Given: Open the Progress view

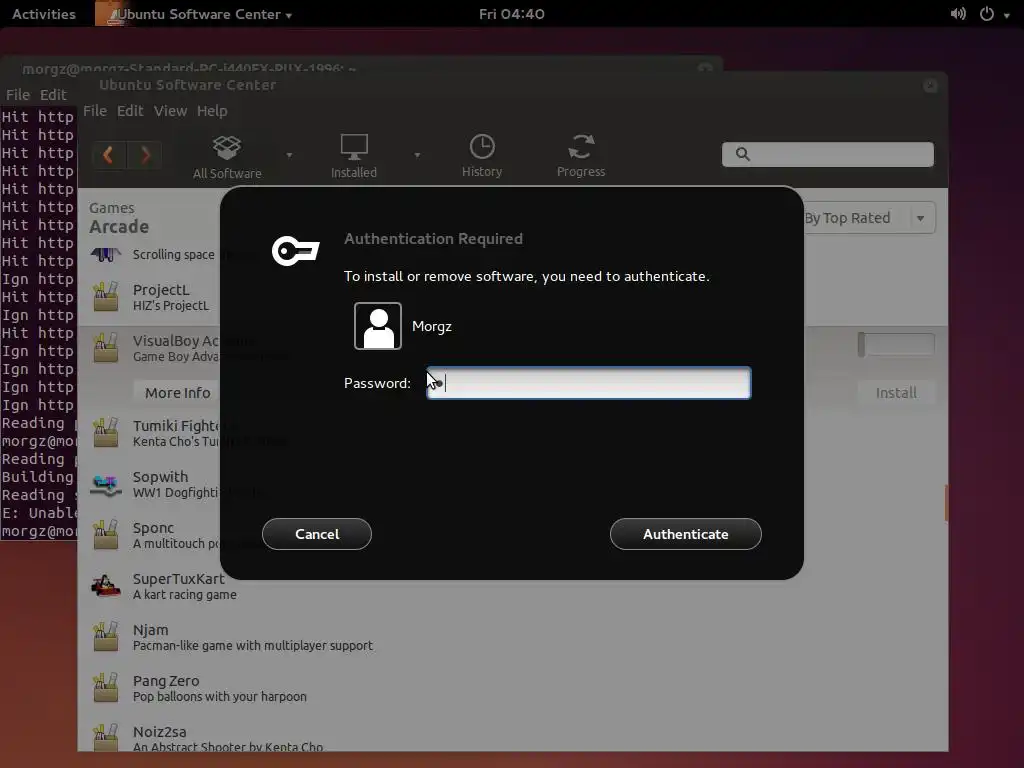Looking at the screenshot, I should coord(581,156).
